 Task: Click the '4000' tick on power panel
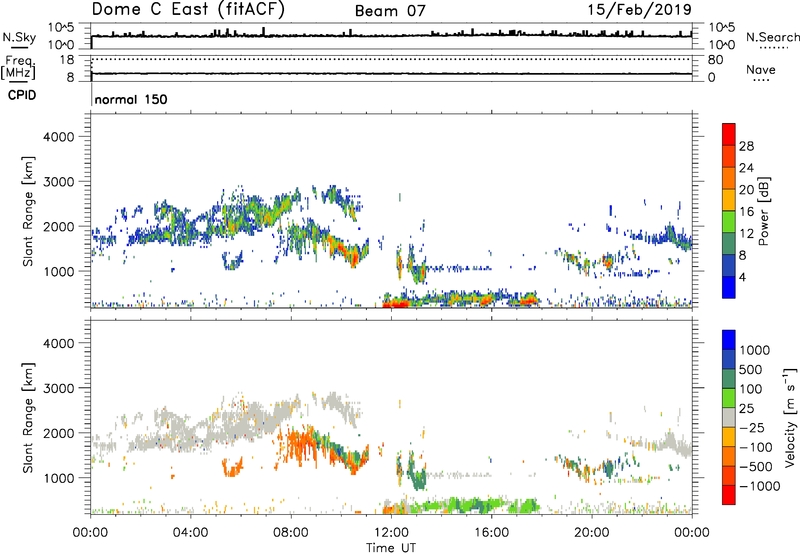[59, 137]
